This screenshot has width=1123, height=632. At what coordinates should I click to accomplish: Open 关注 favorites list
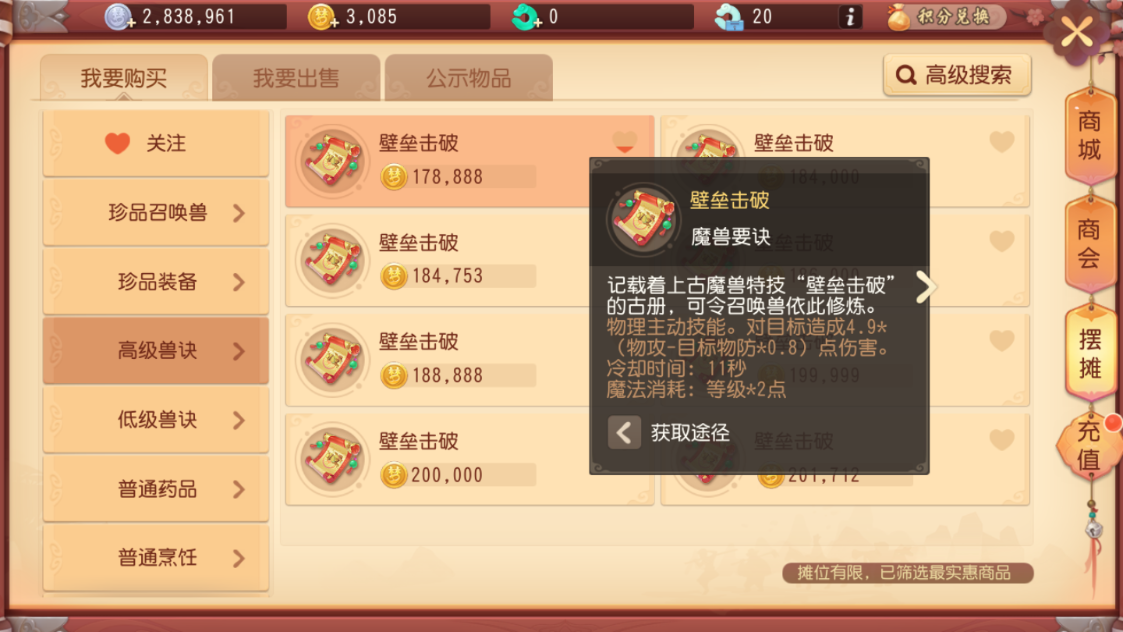pyautogui.click(x=155, y=143)
